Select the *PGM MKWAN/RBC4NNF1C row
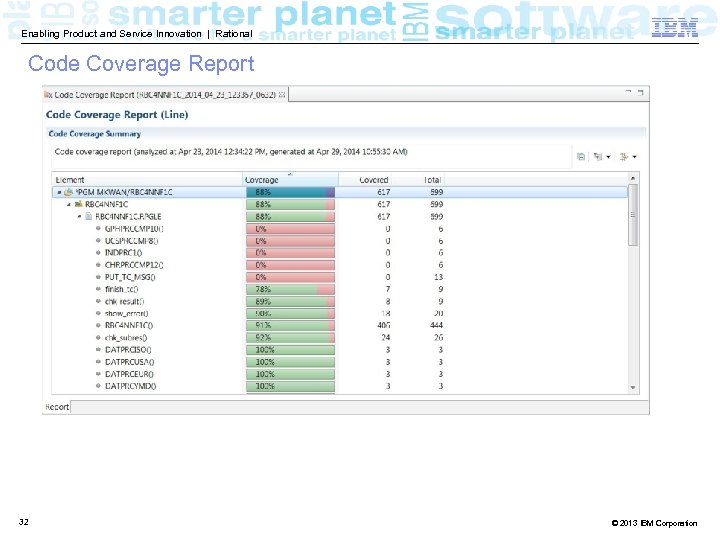The height and width of the screenshot is (540, 720). (340, 192)
